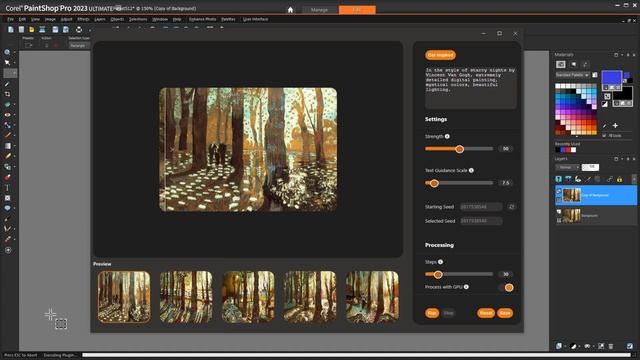
Task: Select the Pick arrow tool
Action: pos(7,62)
